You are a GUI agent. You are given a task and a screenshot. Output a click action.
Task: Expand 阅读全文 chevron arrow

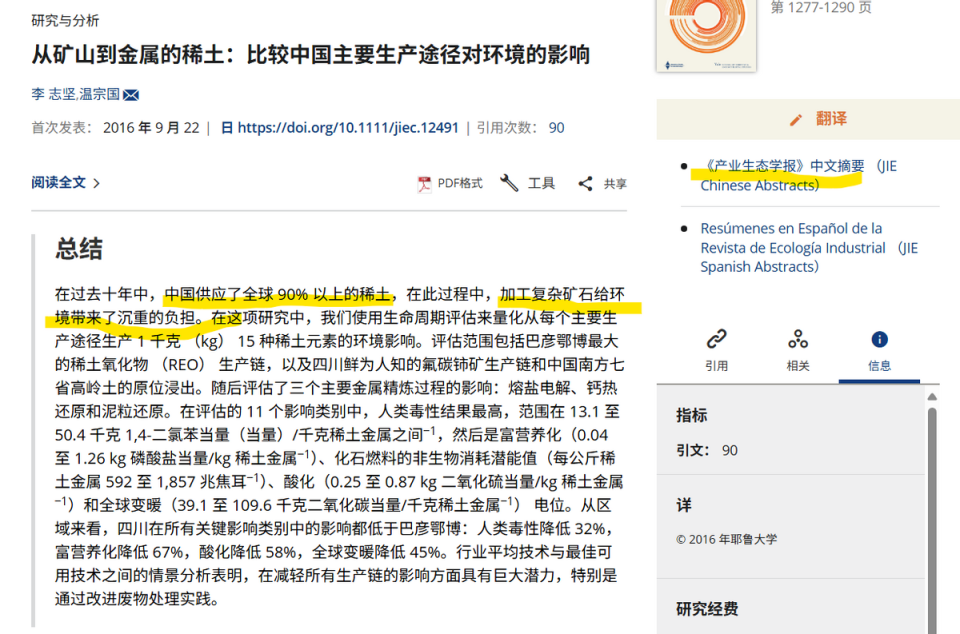coord(96,183)
